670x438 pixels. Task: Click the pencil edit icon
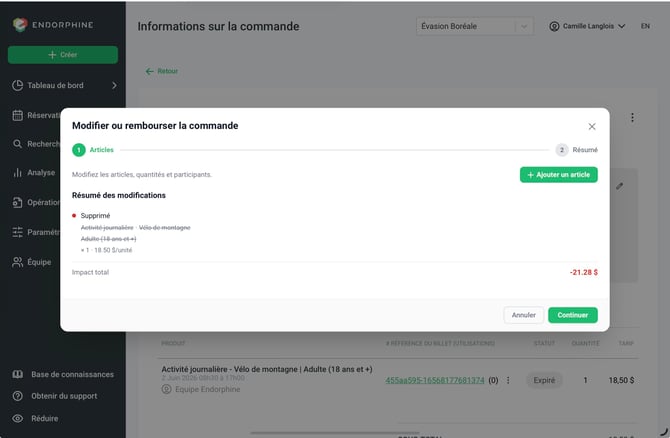pos(620,186)
